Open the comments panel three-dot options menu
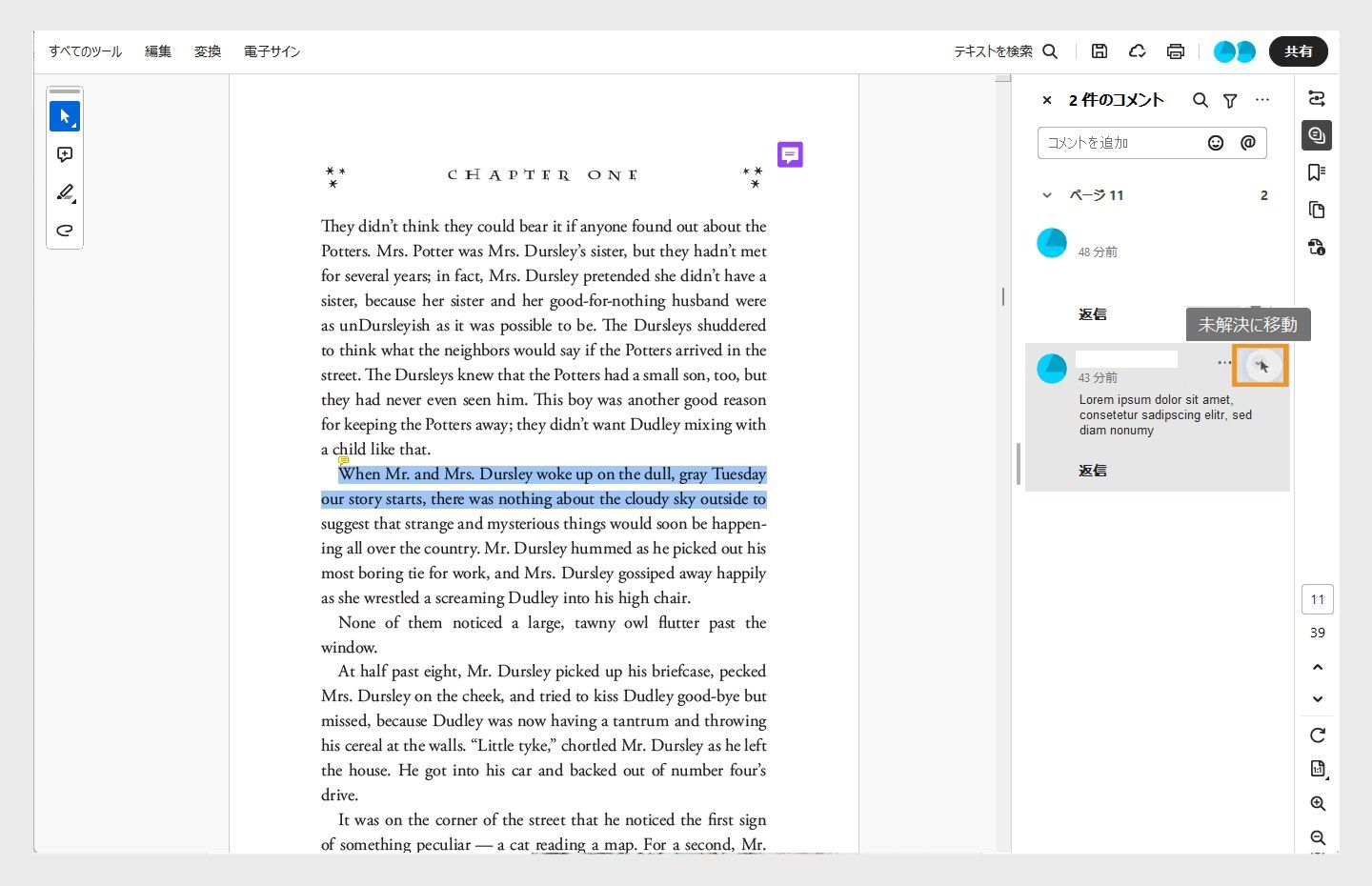This screenshot has height=886, width=1372. [1262, 100]
